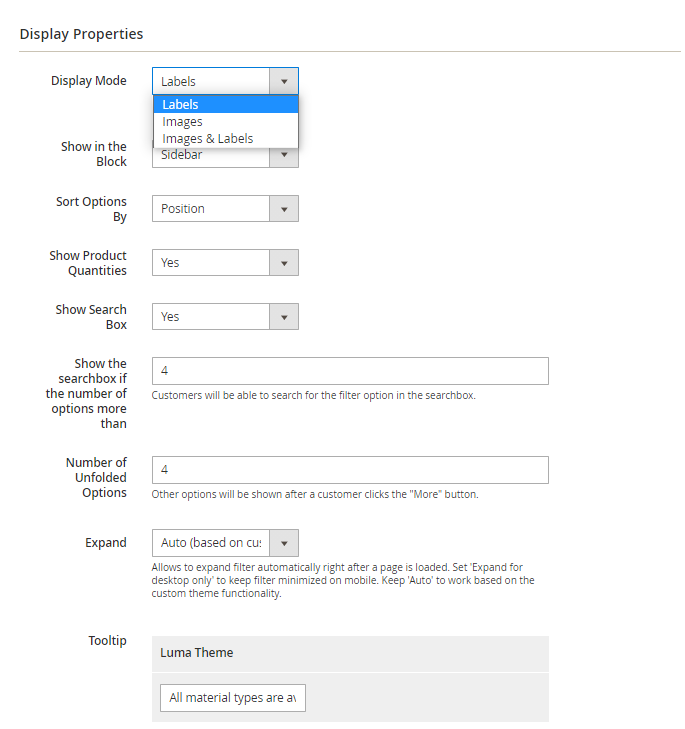Click the Show Product Quantities label

[88, 263]
